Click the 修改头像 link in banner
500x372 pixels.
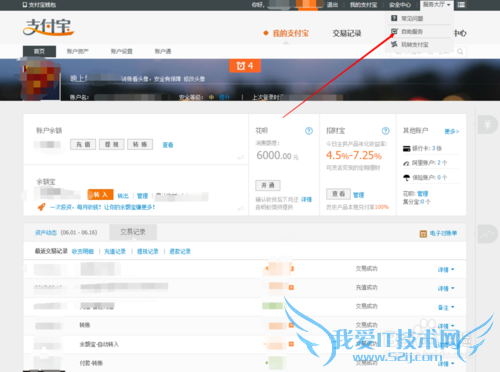pyautogui.click(x=194, y=79)
